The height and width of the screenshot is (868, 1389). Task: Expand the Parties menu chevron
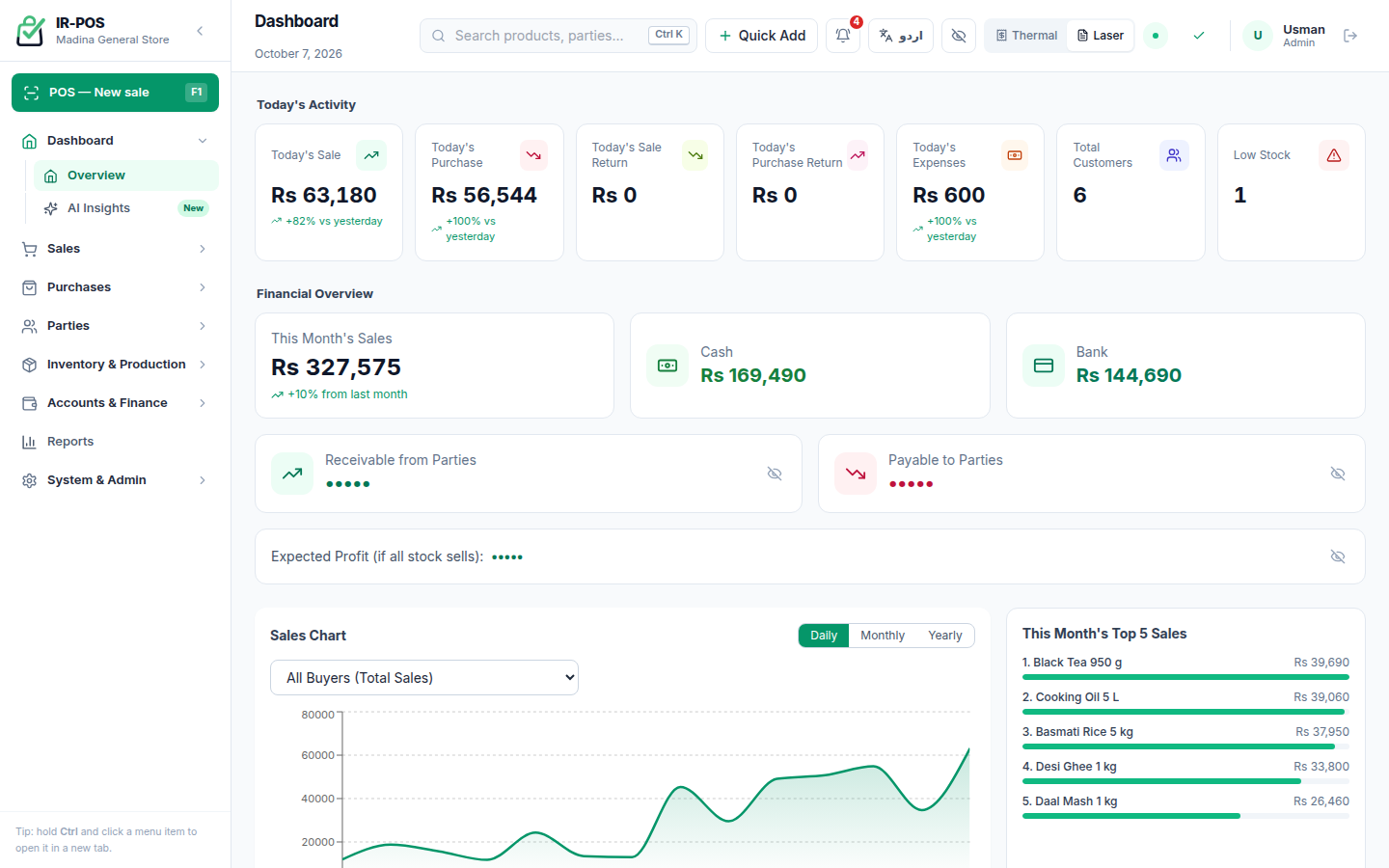pos(203,326)
